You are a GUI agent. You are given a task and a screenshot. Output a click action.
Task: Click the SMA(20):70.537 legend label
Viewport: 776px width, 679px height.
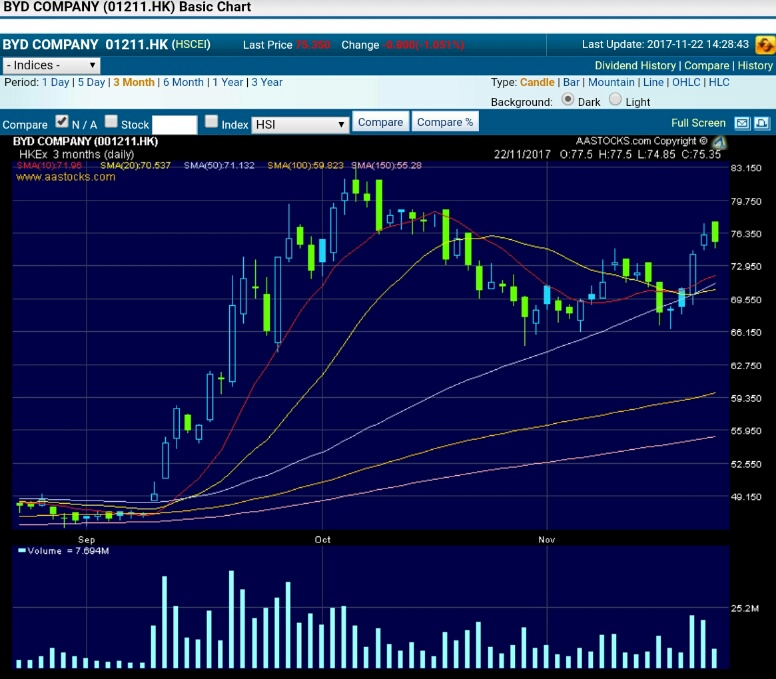pyautogui.click(x=135, y=165)
